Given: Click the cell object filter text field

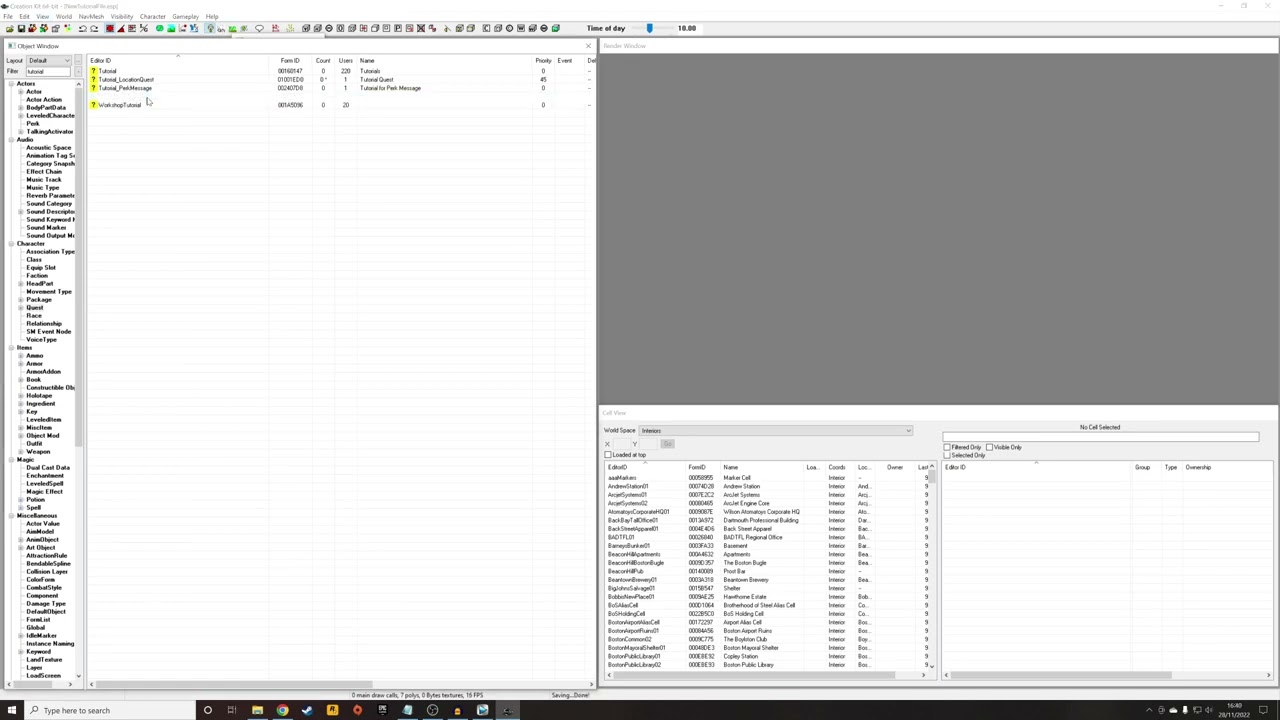Looking at the screenshot, I should tap(1100, 437).
